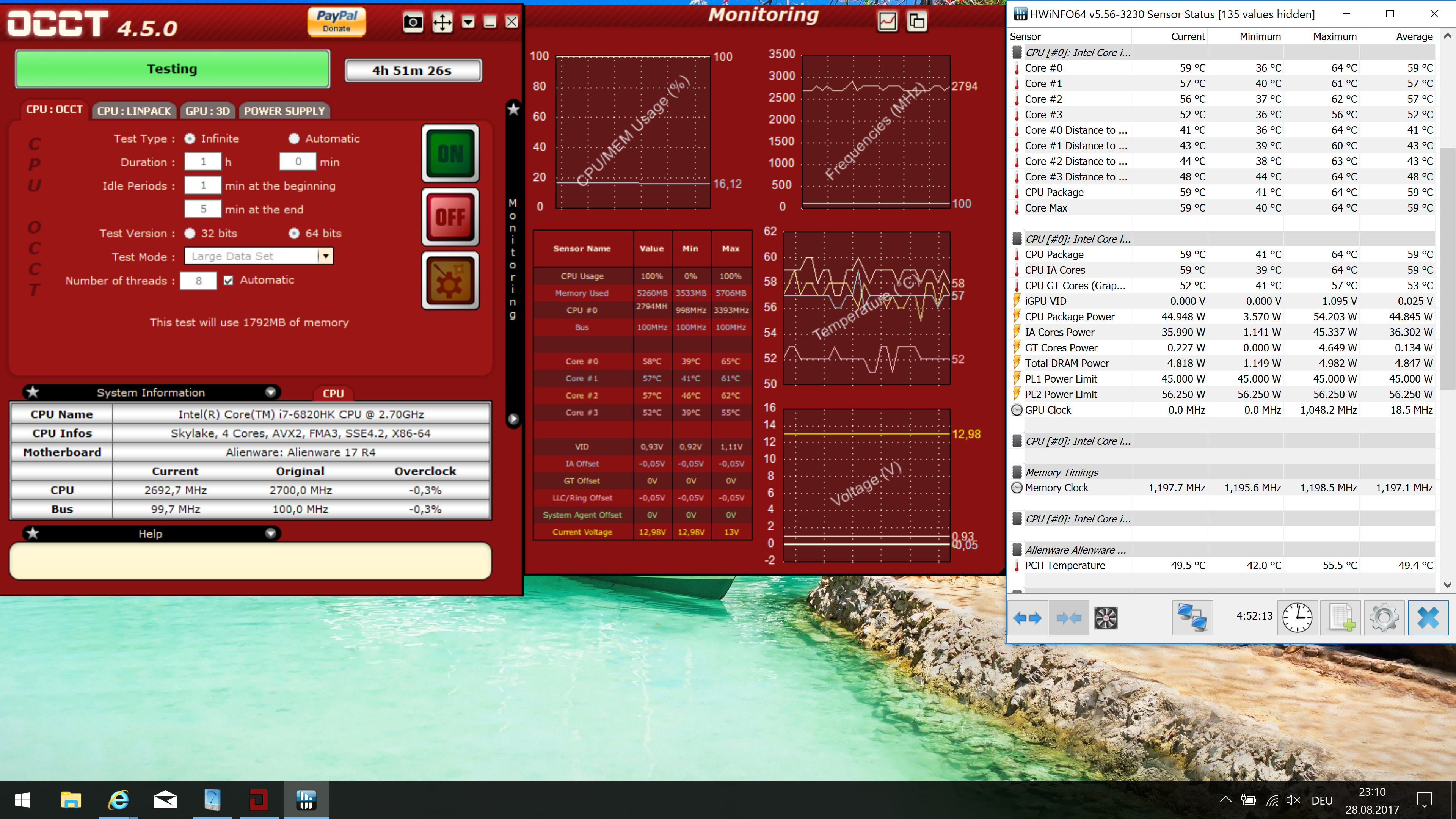The image size is (1456, 819).
Task: Click HWiNFO reset clock icon
Action: [1297, 618]
